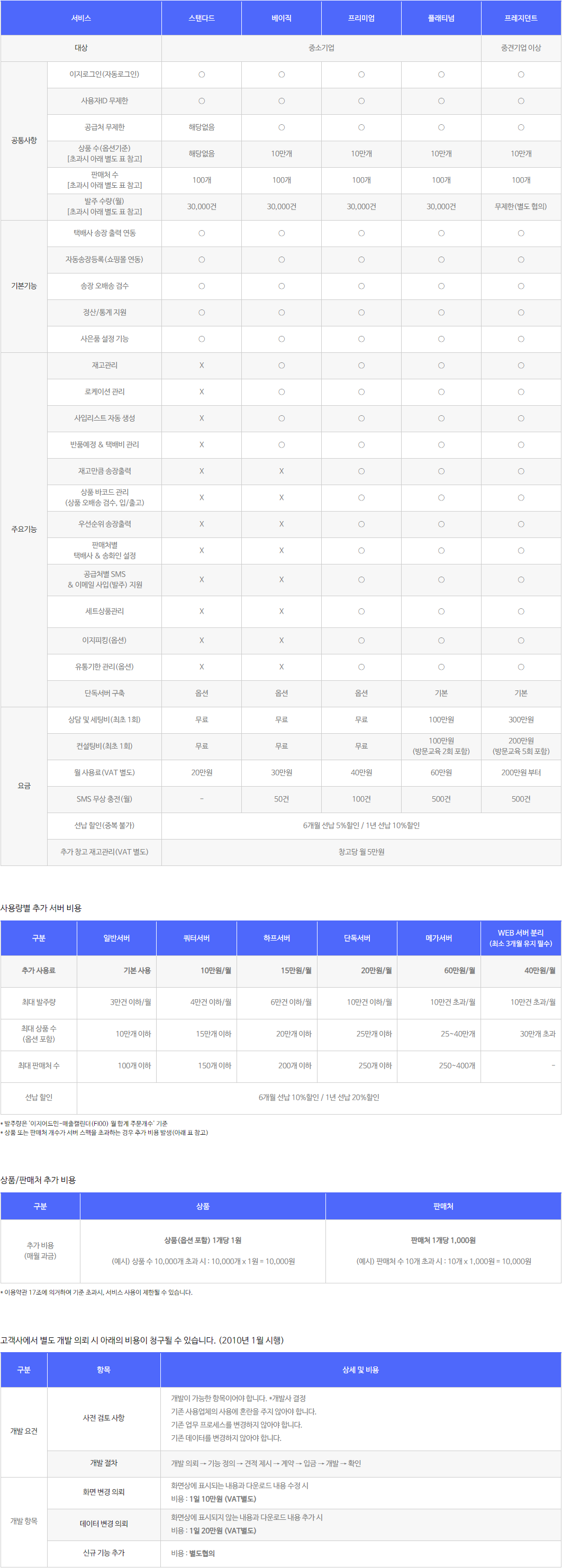Viewport: 562px width, 1568px height.
Task: Click the 스탠다드 plan column header
Action: click(x=202, y=19)
